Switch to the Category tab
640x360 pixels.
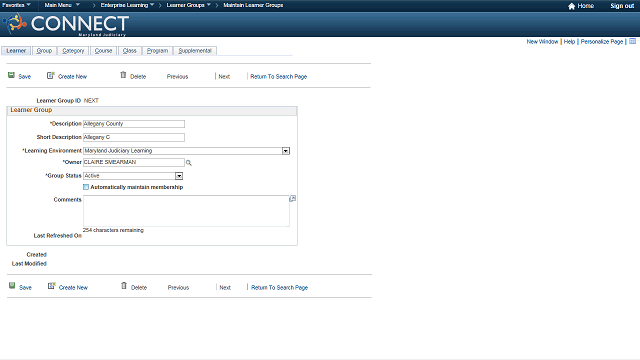pos(73,51)
